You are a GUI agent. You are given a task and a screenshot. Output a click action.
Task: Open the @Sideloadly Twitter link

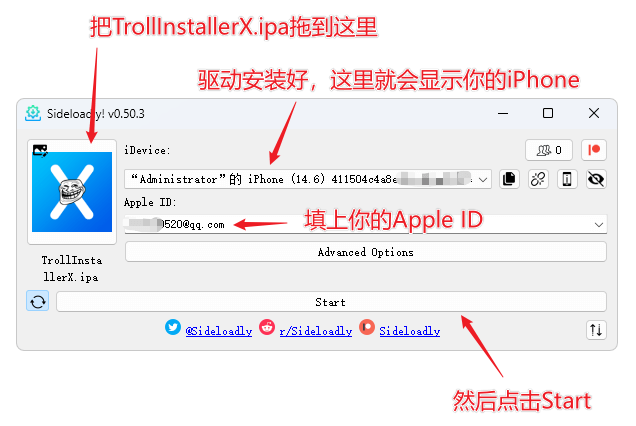[219, 331]
